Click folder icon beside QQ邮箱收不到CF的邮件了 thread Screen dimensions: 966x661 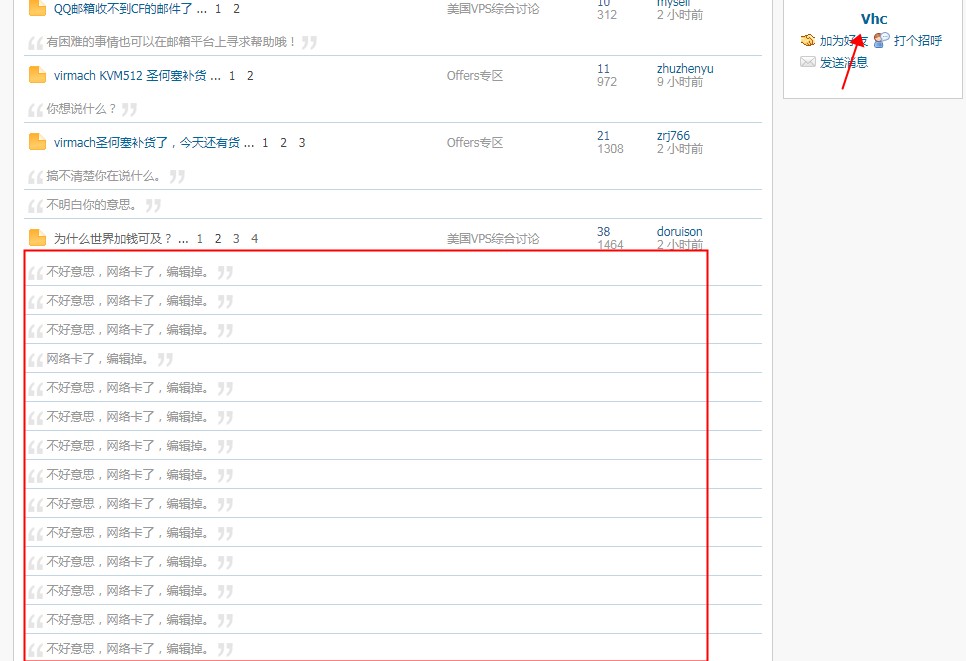coord(37,9)
